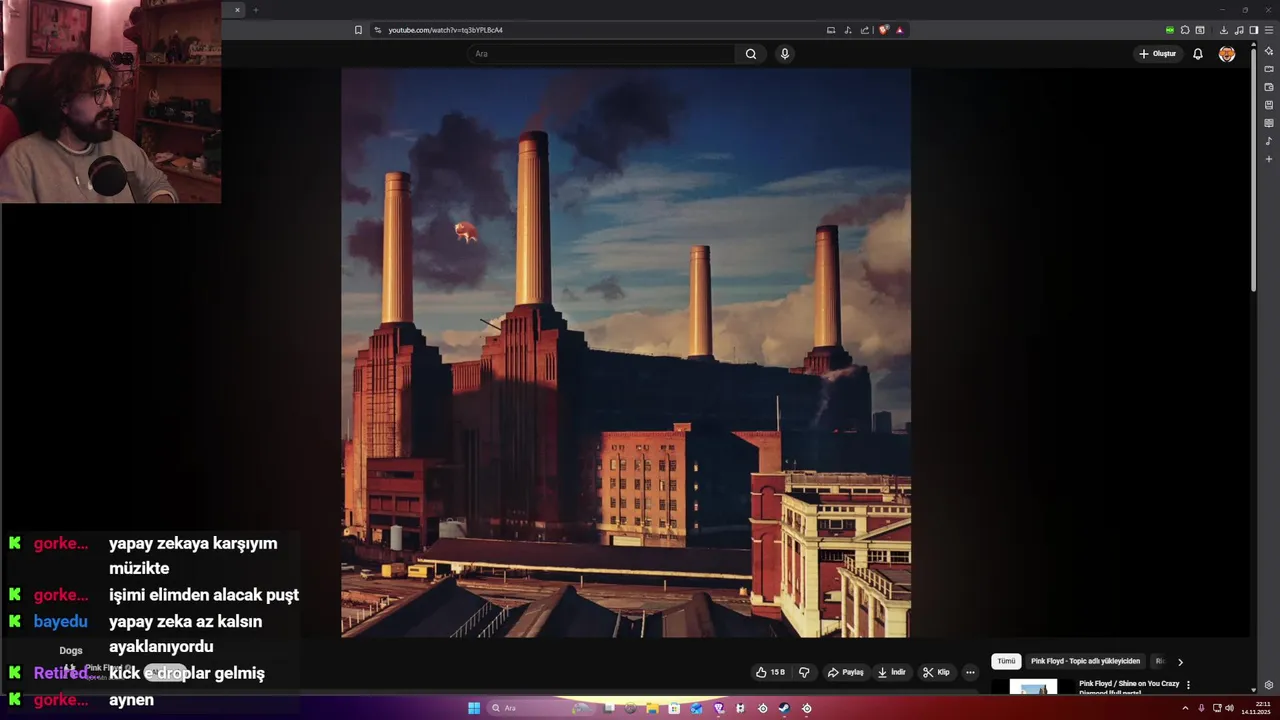The image size is (1280, 720).
Task: Click the page vertical scrollbar
Action: point(1254,170)
